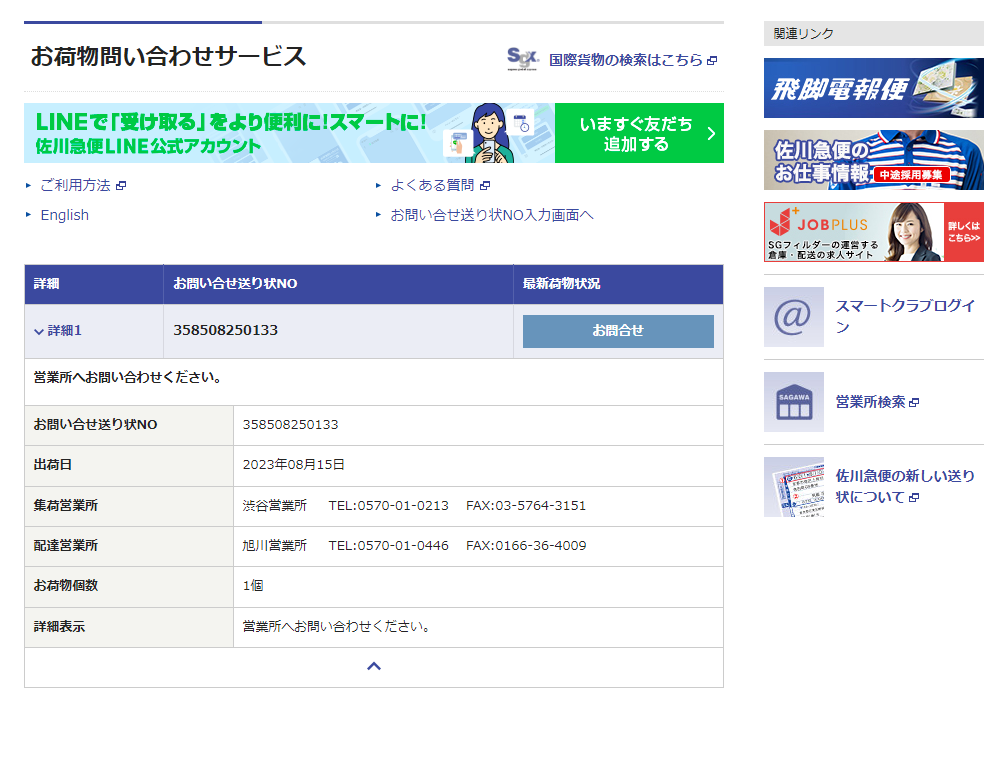Select tracking number 358508250133 in details table

(x=290, y=424)
